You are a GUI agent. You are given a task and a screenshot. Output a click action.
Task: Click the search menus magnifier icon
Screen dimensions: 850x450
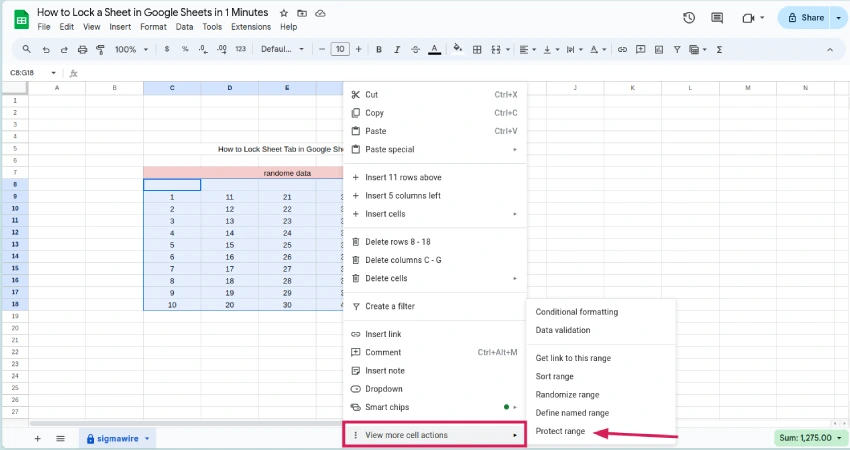(27, 49)
